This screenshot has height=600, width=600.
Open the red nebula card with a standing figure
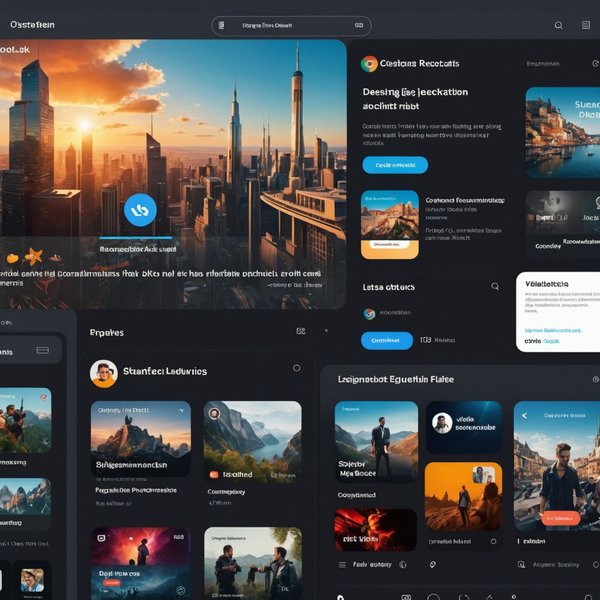(141, 563)
